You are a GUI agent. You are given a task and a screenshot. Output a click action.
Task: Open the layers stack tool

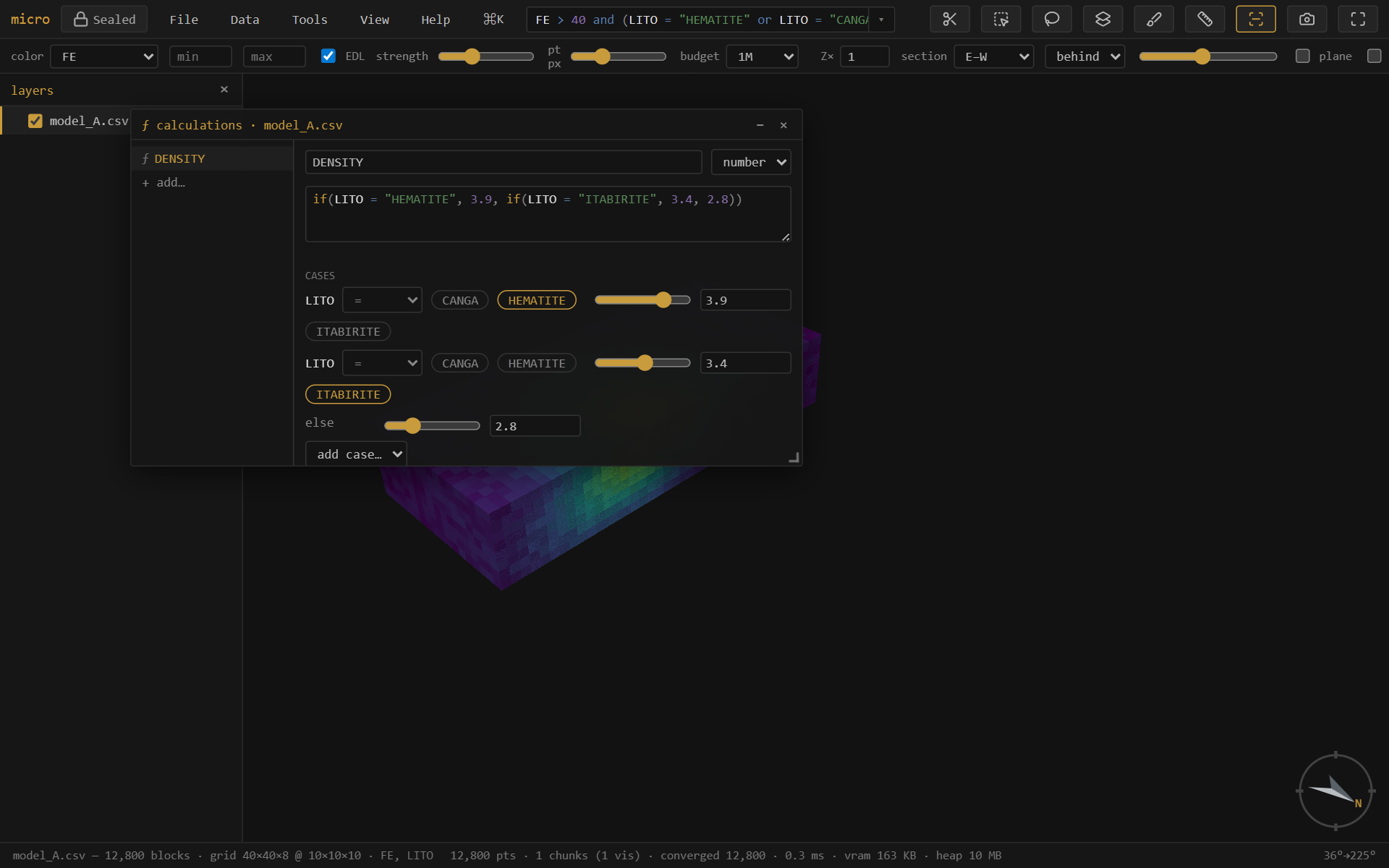[x=1103, y=20]
